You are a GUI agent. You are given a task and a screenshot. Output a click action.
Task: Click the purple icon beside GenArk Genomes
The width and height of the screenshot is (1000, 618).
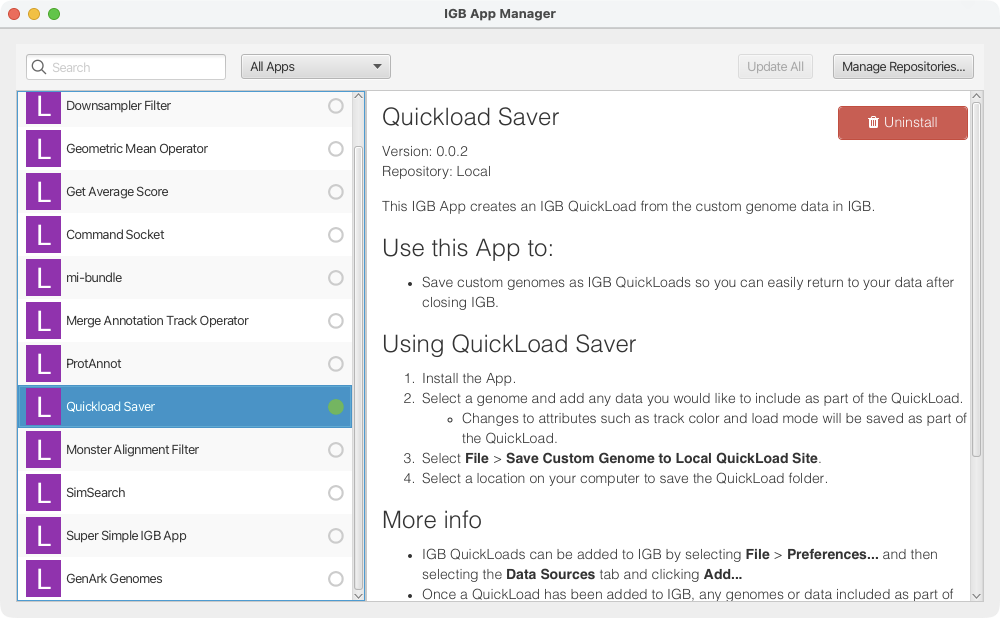pos(43,579)
